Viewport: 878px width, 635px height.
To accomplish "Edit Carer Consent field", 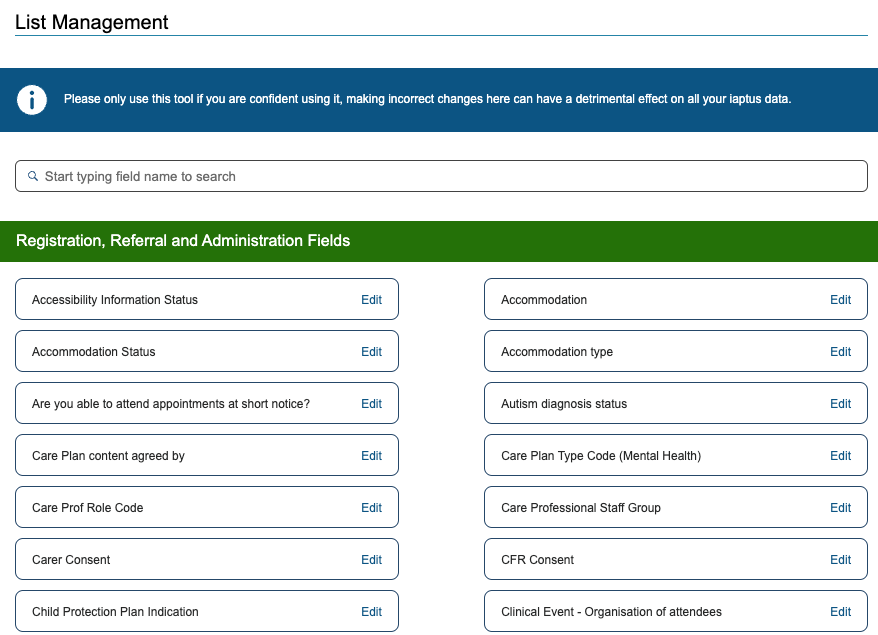I will pyautogui.click(x=371, y=560).
